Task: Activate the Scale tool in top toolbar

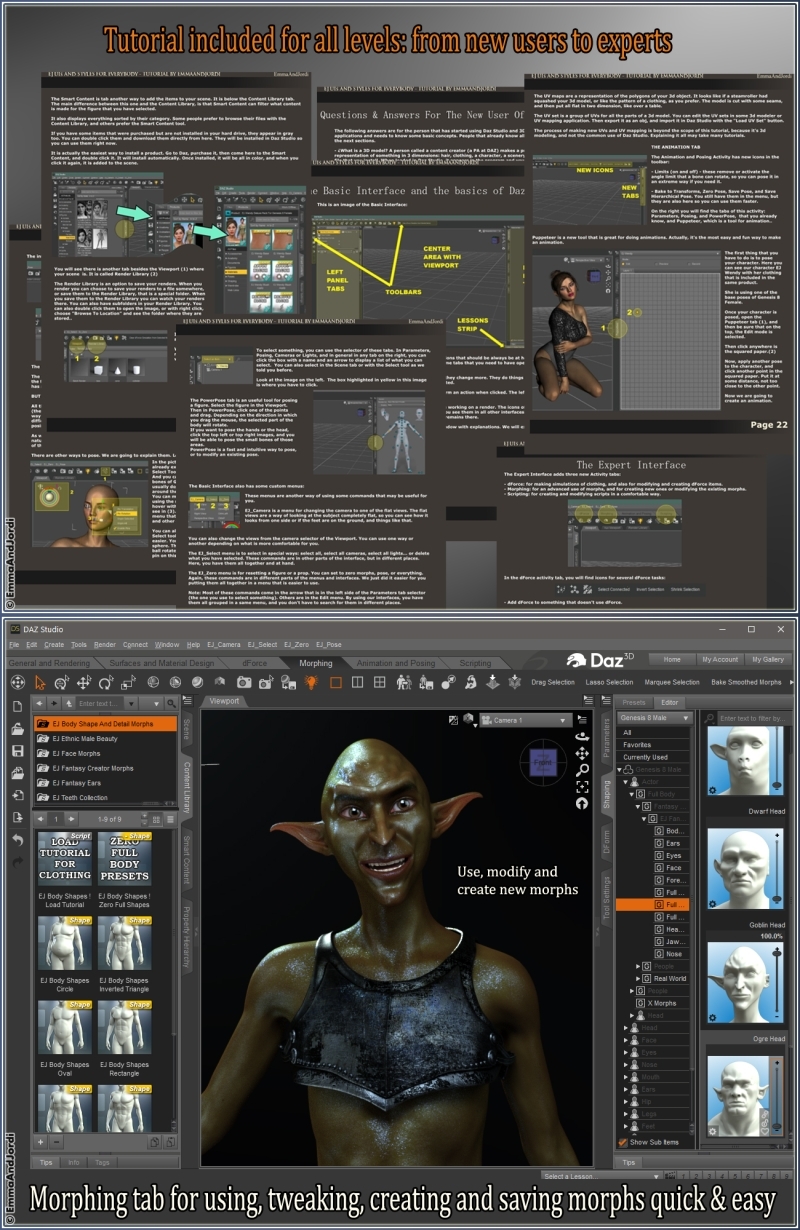Action: click(129, 682)
